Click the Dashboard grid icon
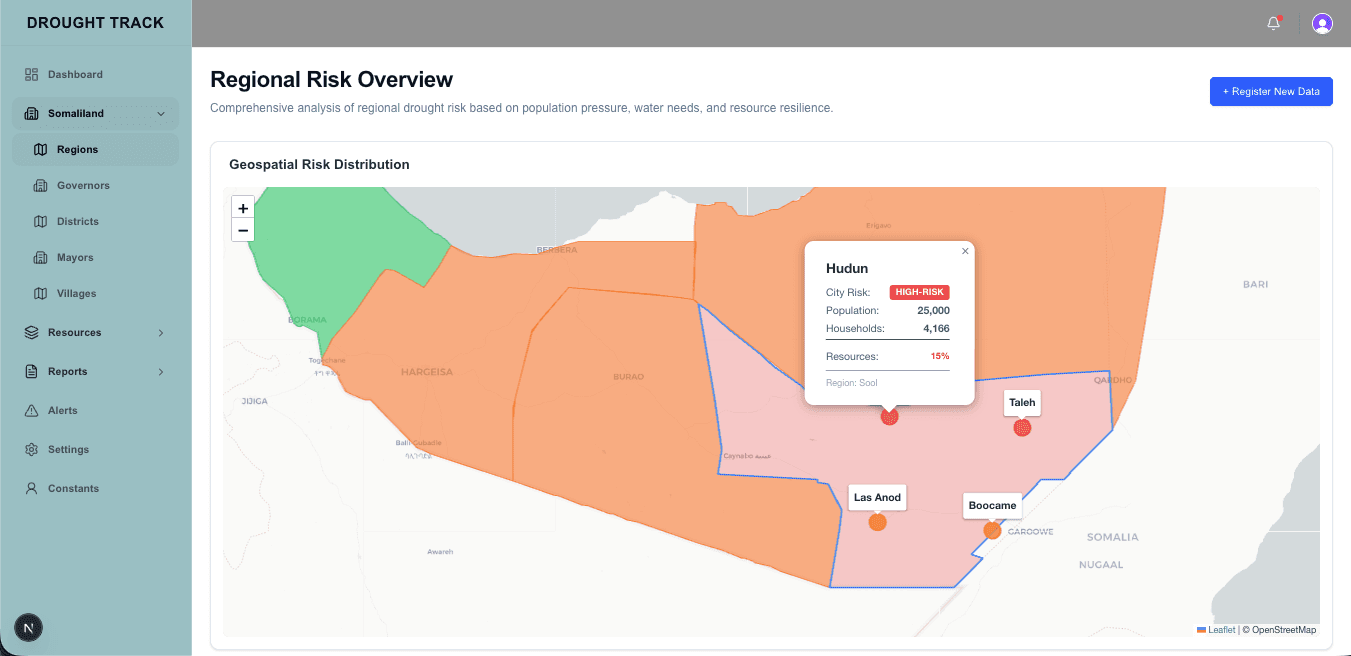Screen dimensions: 1351x656 pyautogui.click(x=31, y=74)
